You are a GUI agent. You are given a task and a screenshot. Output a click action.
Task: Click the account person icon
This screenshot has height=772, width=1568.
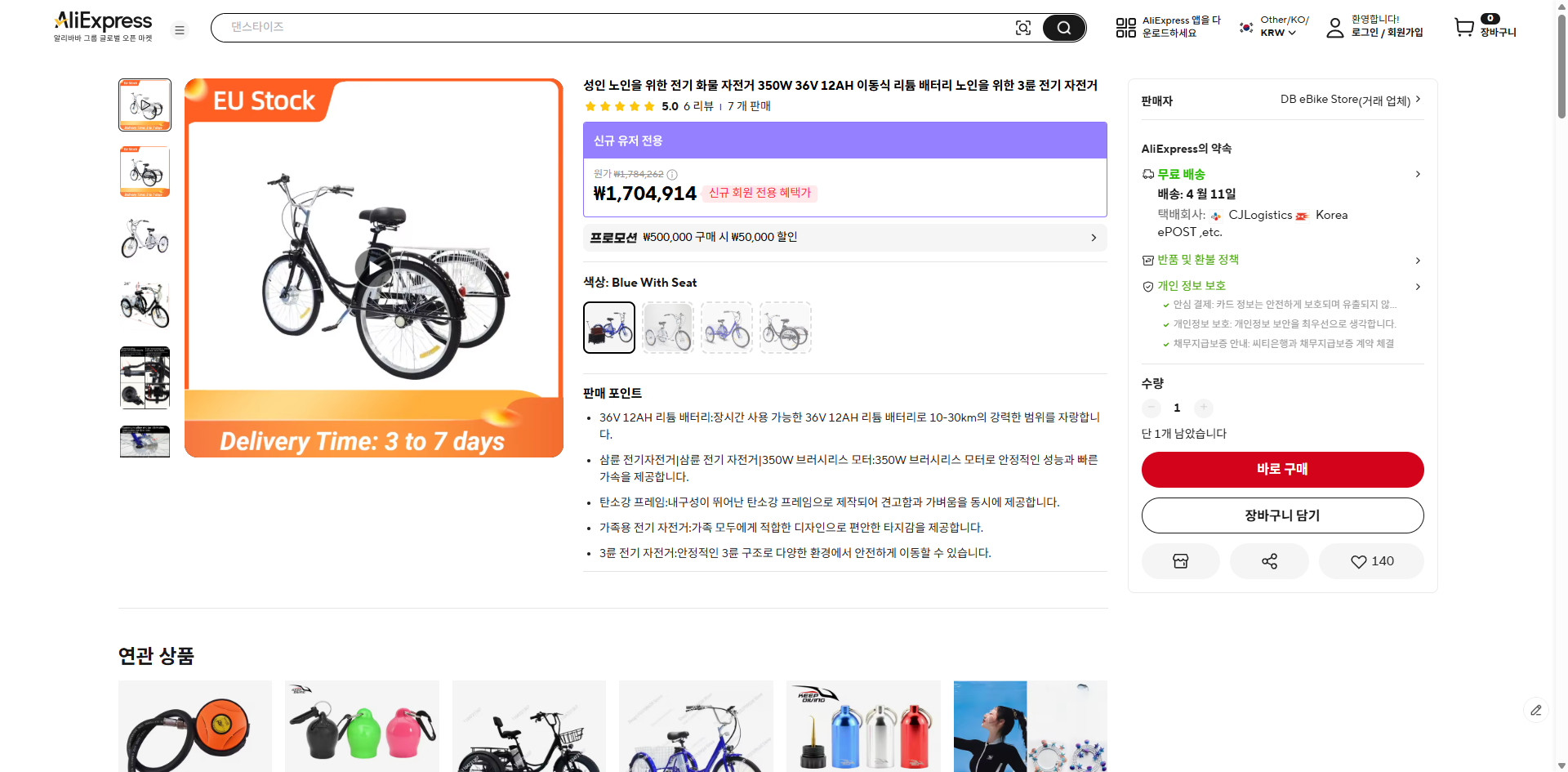1335,27
